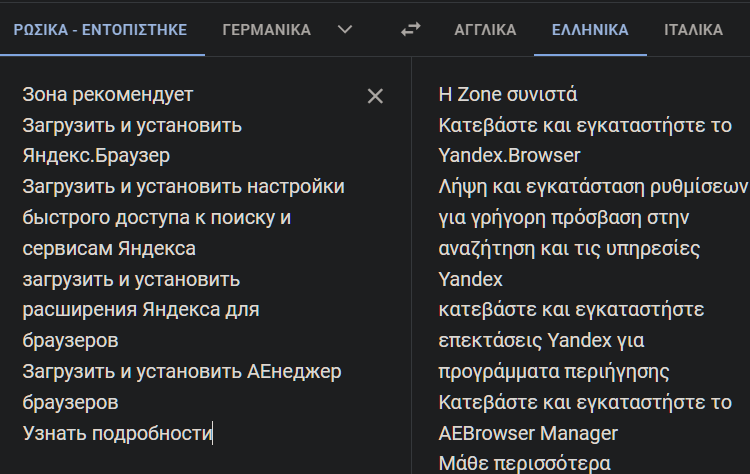
Task: Click translated text AEBrowser Manager
Action: (528, 433)
